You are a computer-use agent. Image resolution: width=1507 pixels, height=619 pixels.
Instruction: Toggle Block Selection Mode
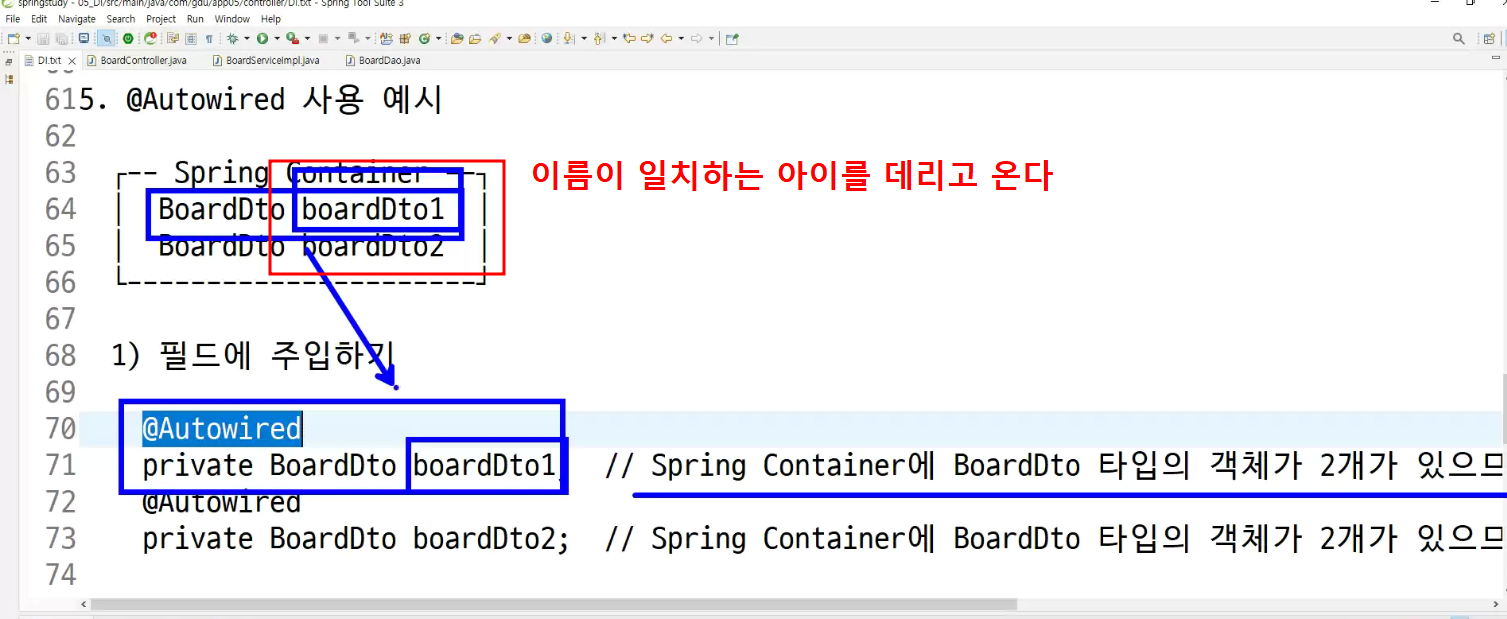pos(191,39)
